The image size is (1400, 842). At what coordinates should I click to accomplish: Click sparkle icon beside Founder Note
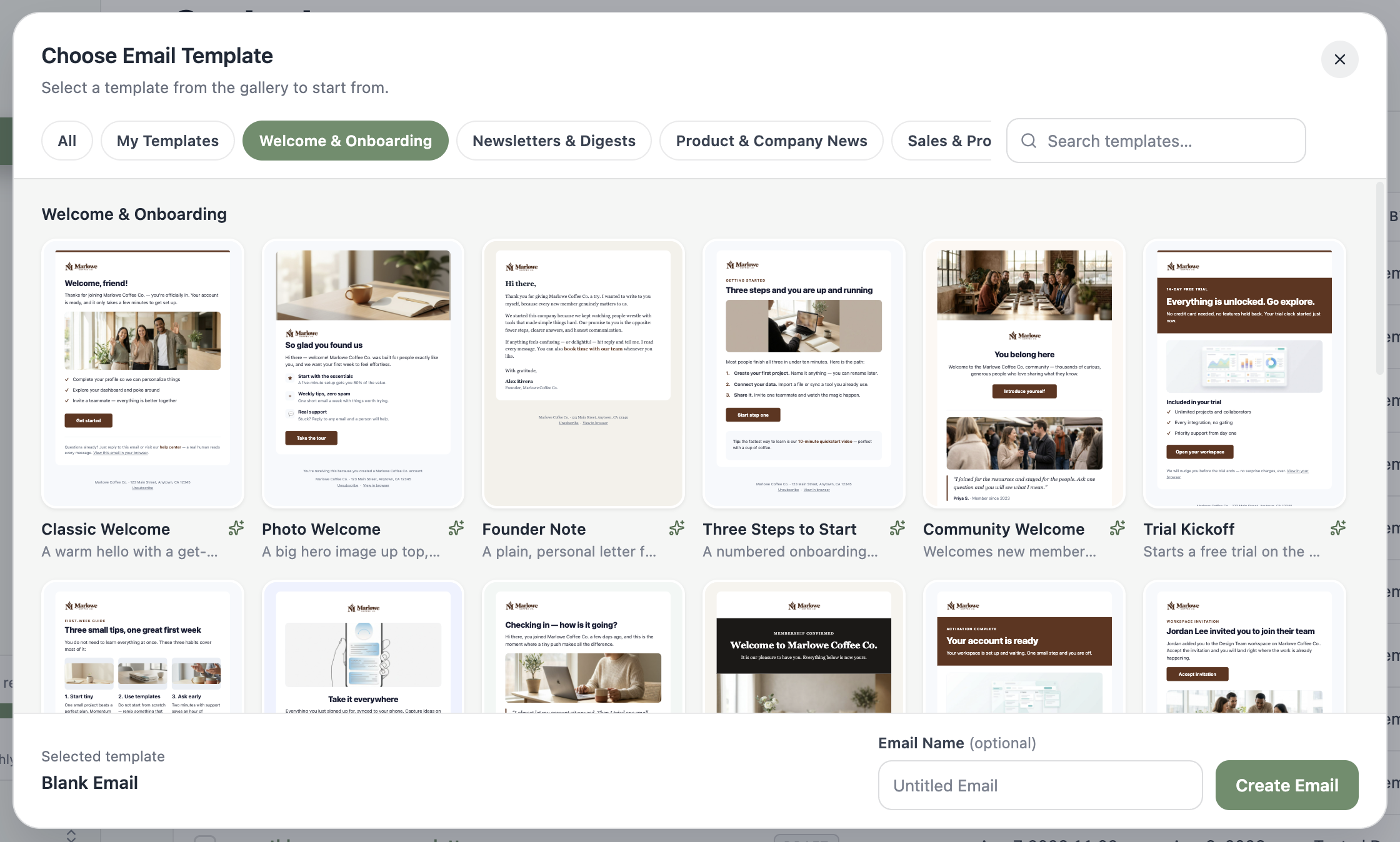pyautogui.click(x=677, y=528)
